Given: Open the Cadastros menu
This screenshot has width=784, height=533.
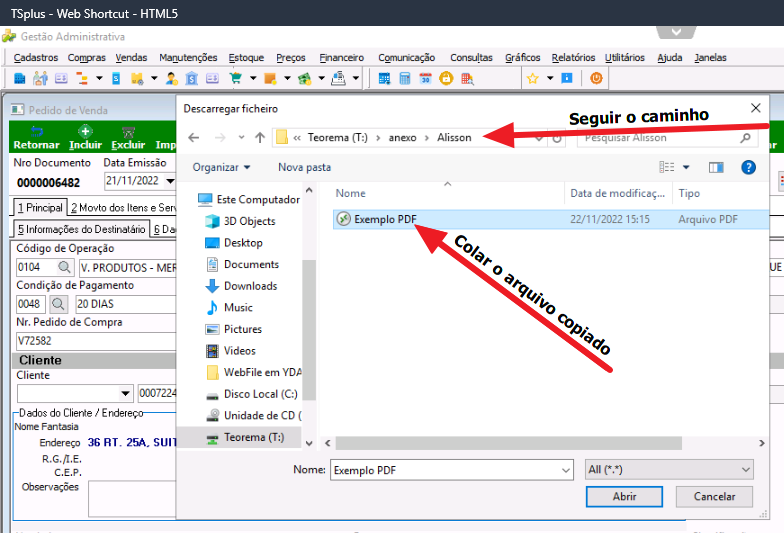Looking at the screenshot, I should pyautogui.click(x=36, y=58).
